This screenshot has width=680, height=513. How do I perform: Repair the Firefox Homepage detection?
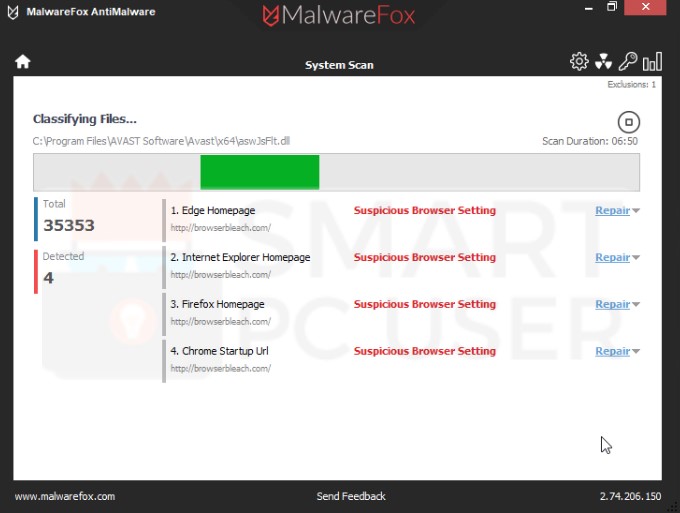[x=612, y=304]
